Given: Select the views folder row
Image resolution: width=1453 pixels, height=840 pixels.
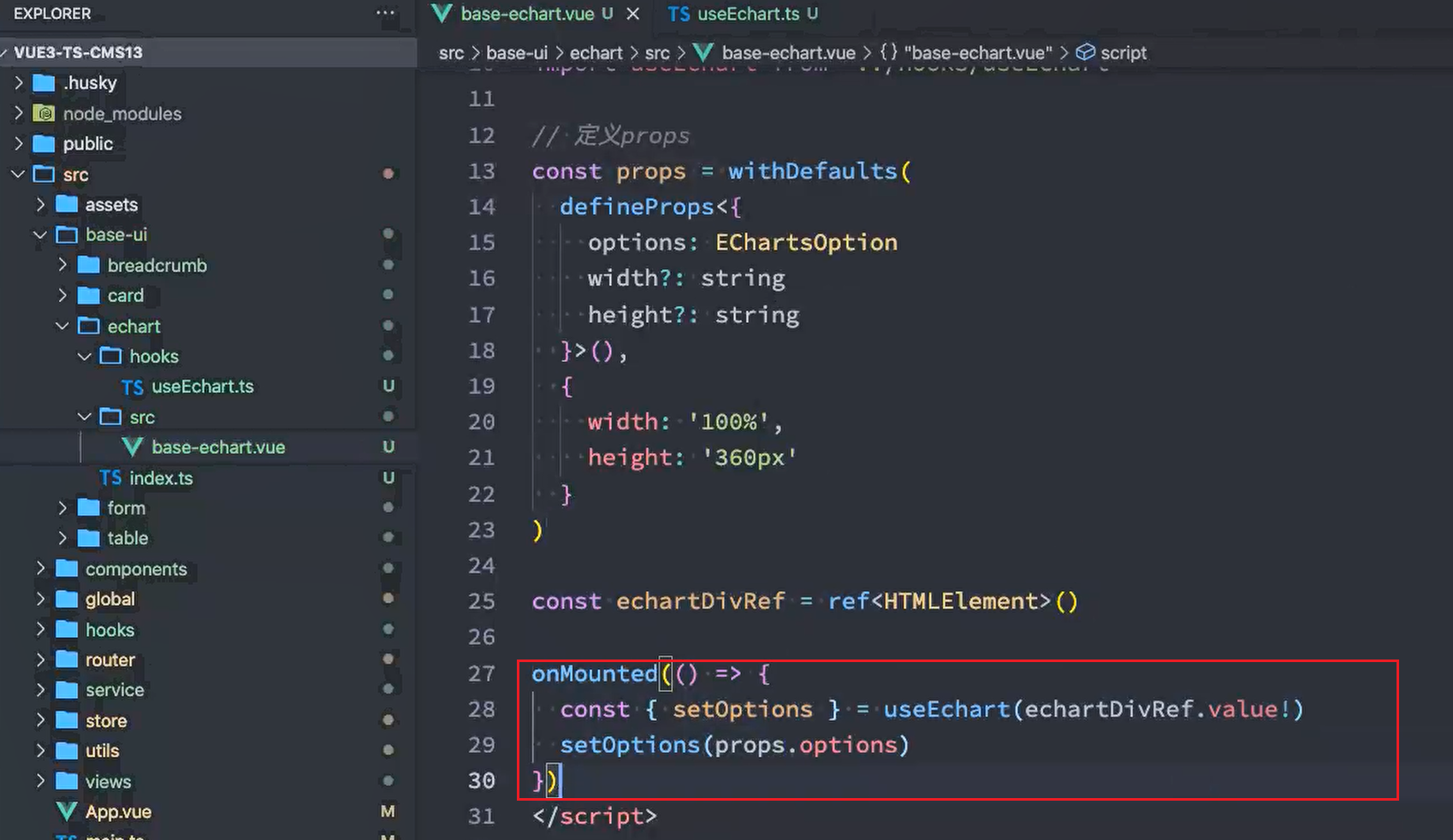Looking at the screenshot, I should pyautogui.click(x=208, y=781).
